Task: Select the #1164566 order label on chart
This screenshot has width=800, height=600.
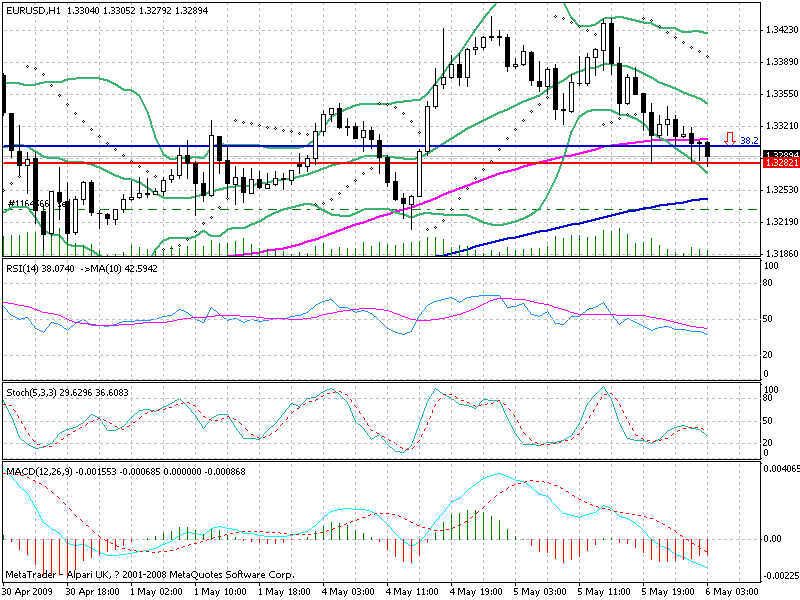Action: coord(37,204)
